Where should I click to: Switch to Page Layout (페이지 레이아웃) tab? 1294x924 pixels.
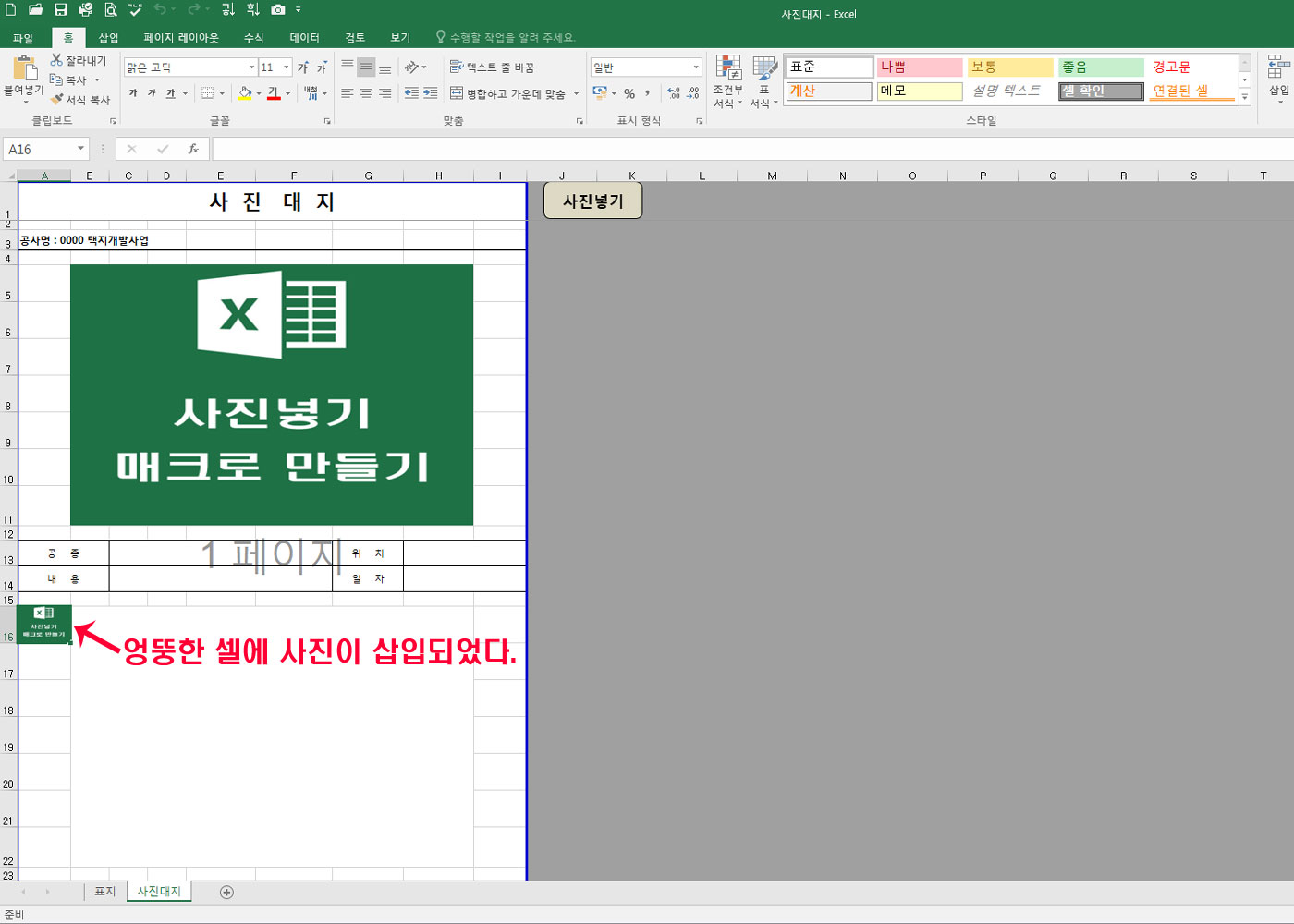coord(181,38)
